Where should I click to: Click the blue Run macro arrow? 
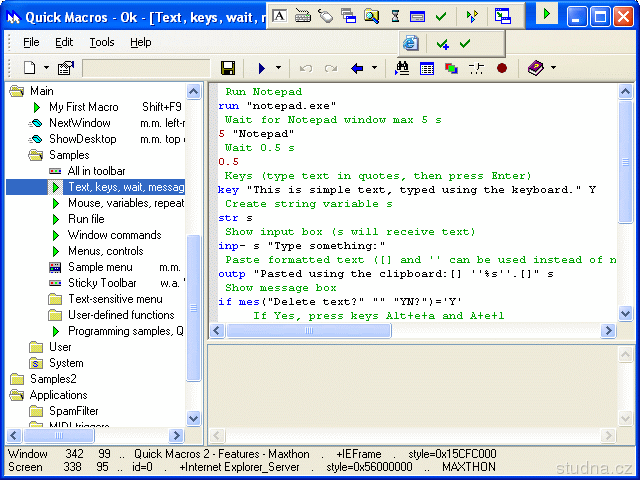point(262,68)
